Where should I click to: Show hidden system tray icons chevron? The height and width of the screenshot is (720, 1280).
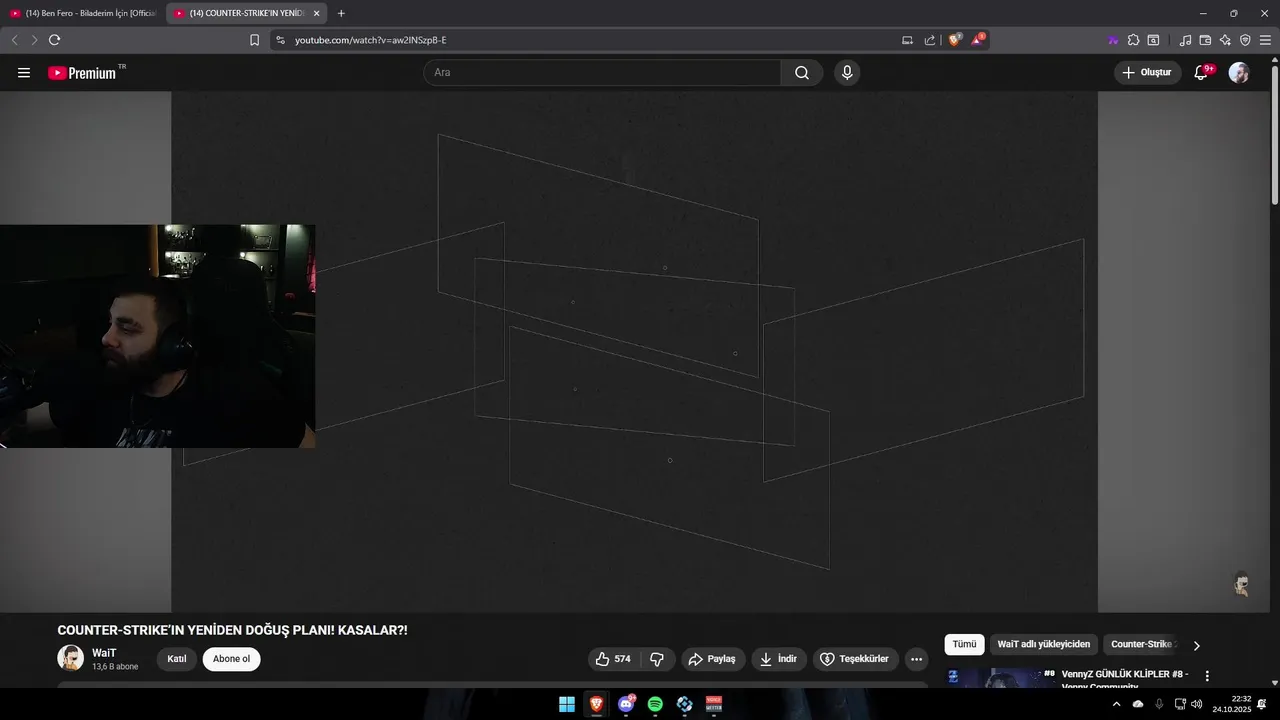coord(1116,704)
